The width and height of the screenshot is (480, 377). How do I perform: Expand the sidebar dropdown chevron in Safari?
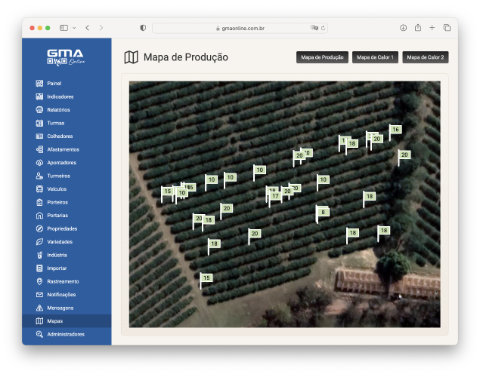(x=74, y=28)
